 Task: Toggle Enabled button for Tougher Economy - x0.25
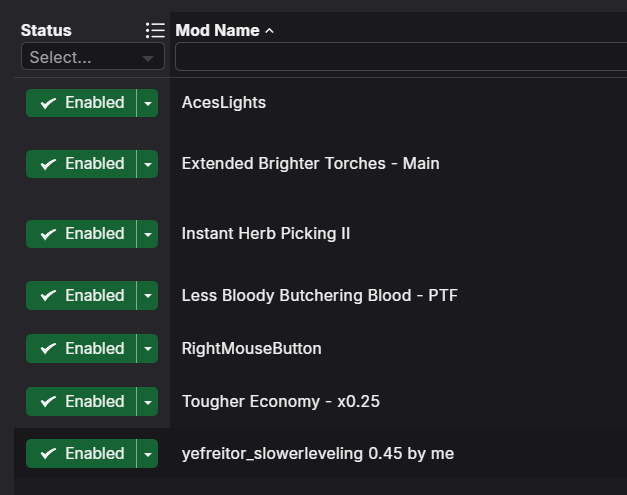point(81,401)
